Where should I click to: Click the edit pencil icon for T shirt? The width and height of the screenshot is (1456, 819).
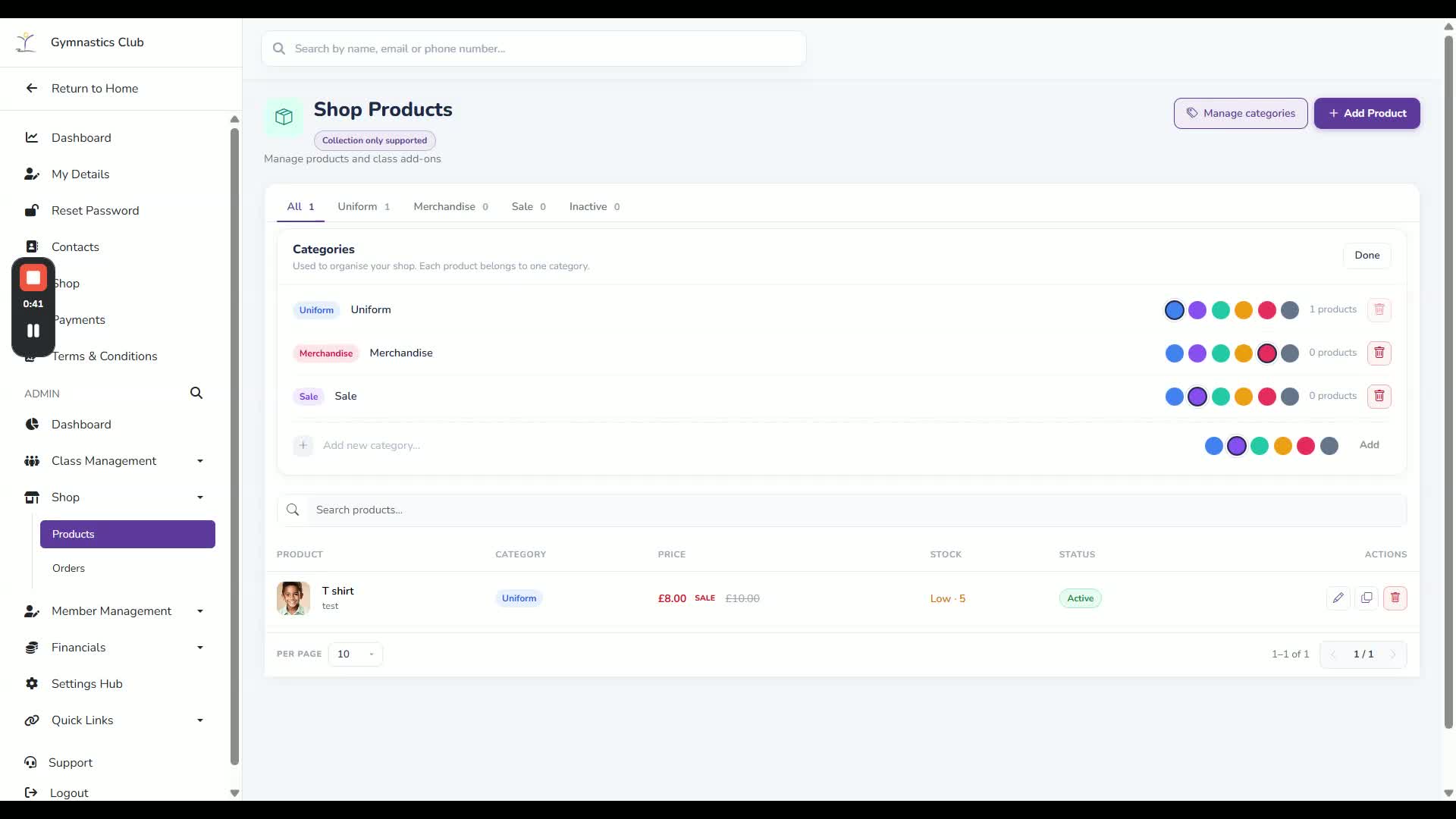[x=1338, y=598]
